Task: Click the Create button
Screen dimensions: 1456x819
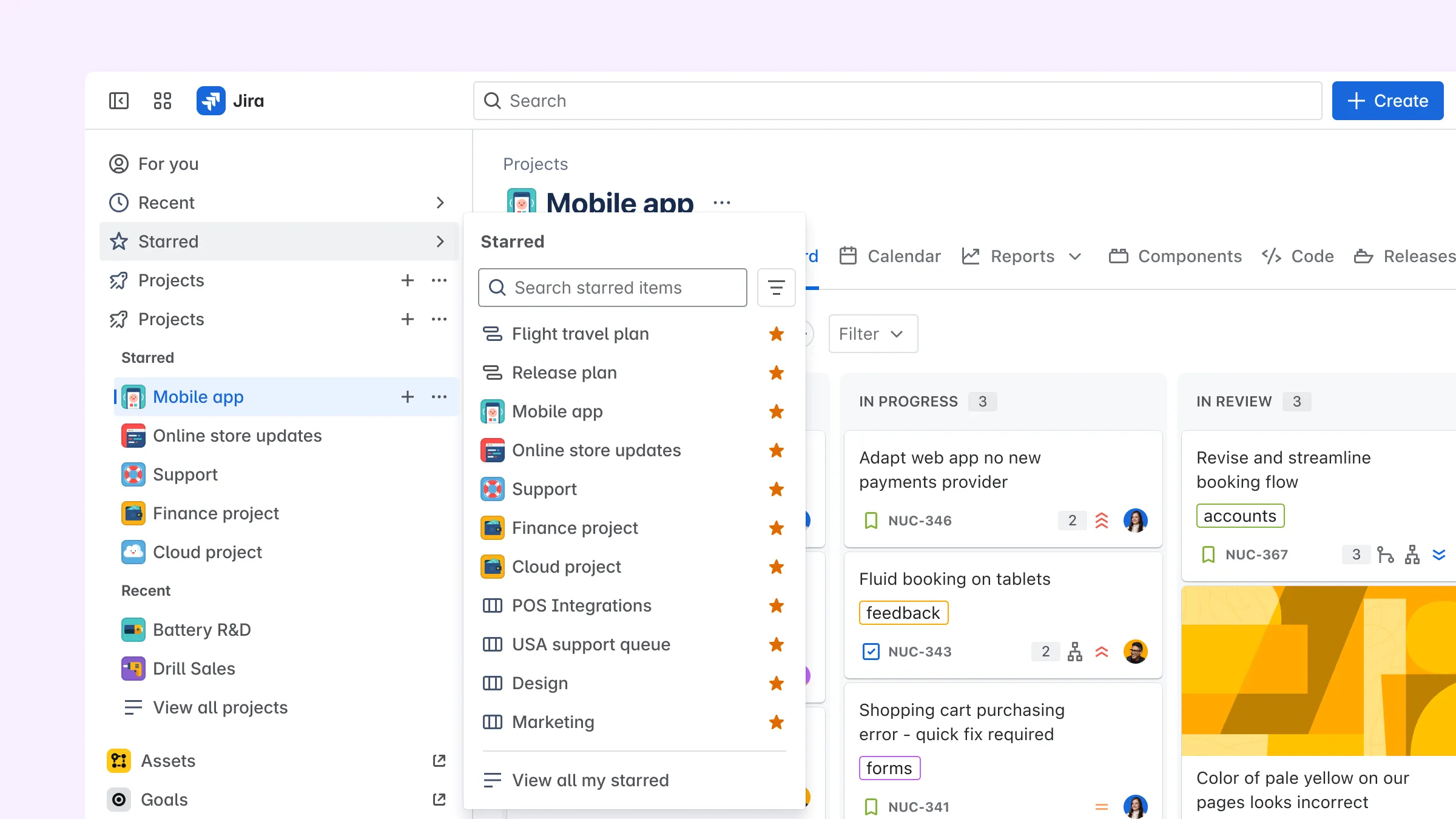Action: (1387, 100)
